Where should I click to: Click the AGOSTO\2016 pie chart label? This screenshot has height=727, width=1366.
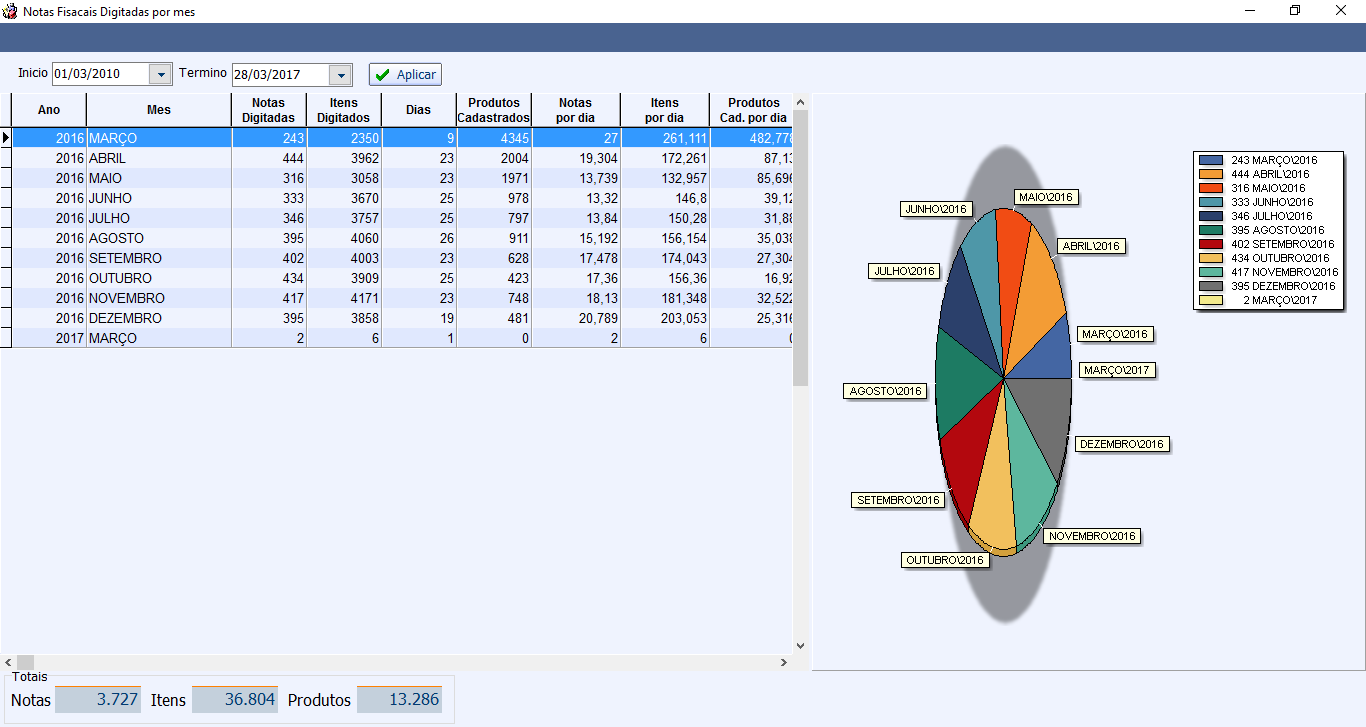[885, 391]
